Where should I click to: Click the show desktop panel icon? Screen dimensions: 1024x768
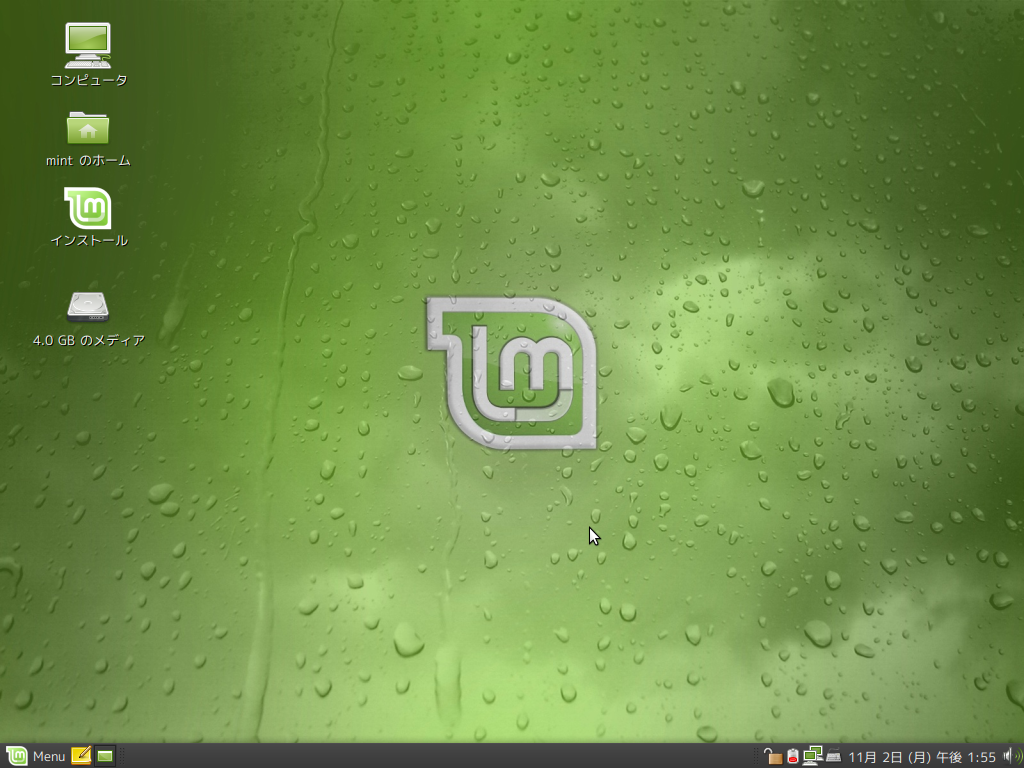click(105, 756)
